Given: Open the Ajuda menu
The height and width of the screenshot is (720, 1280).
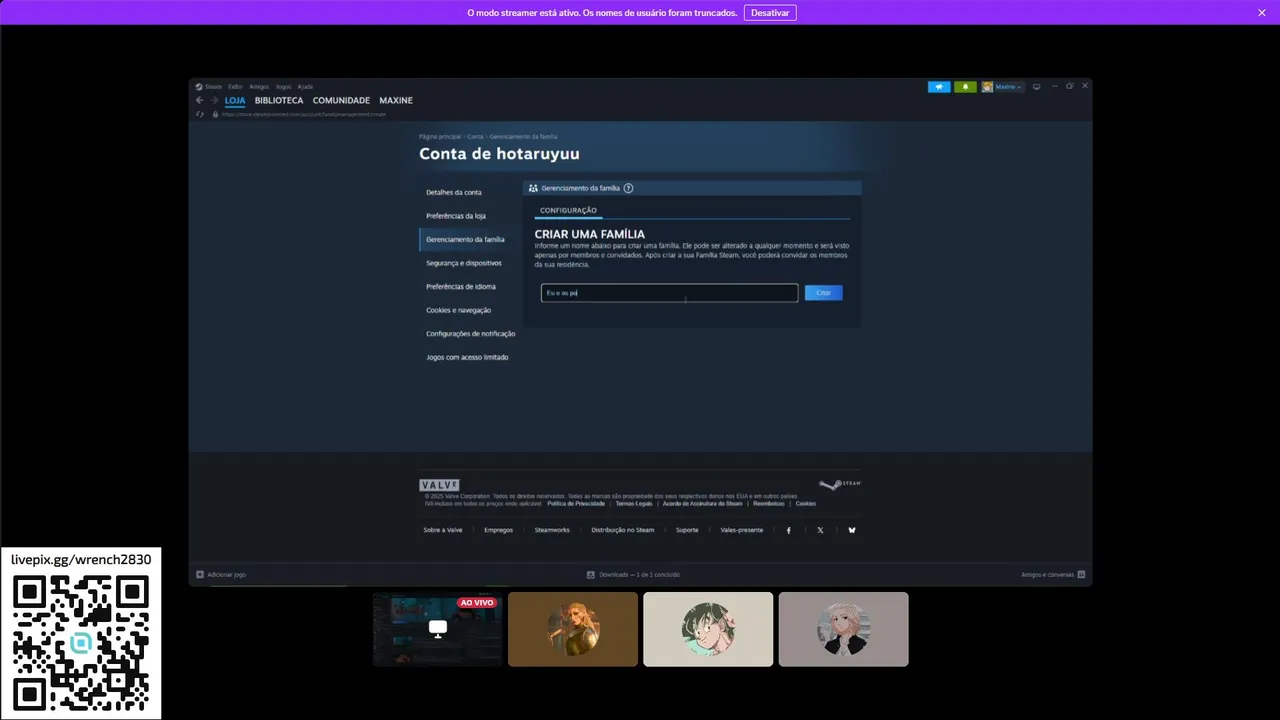Looking at the screenshot, I should pyautogui.click(x=305, y=87).
